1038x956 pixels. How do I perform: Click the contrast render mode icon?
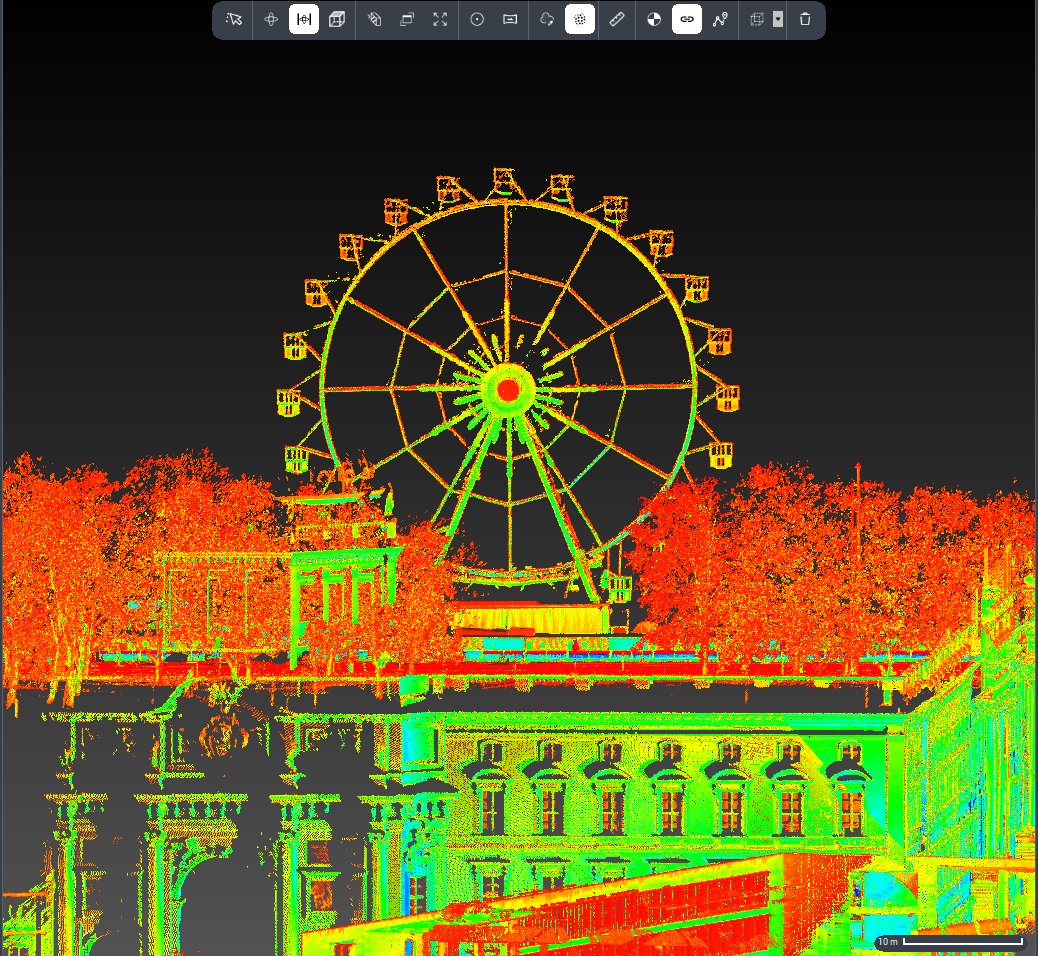point(652,19)
